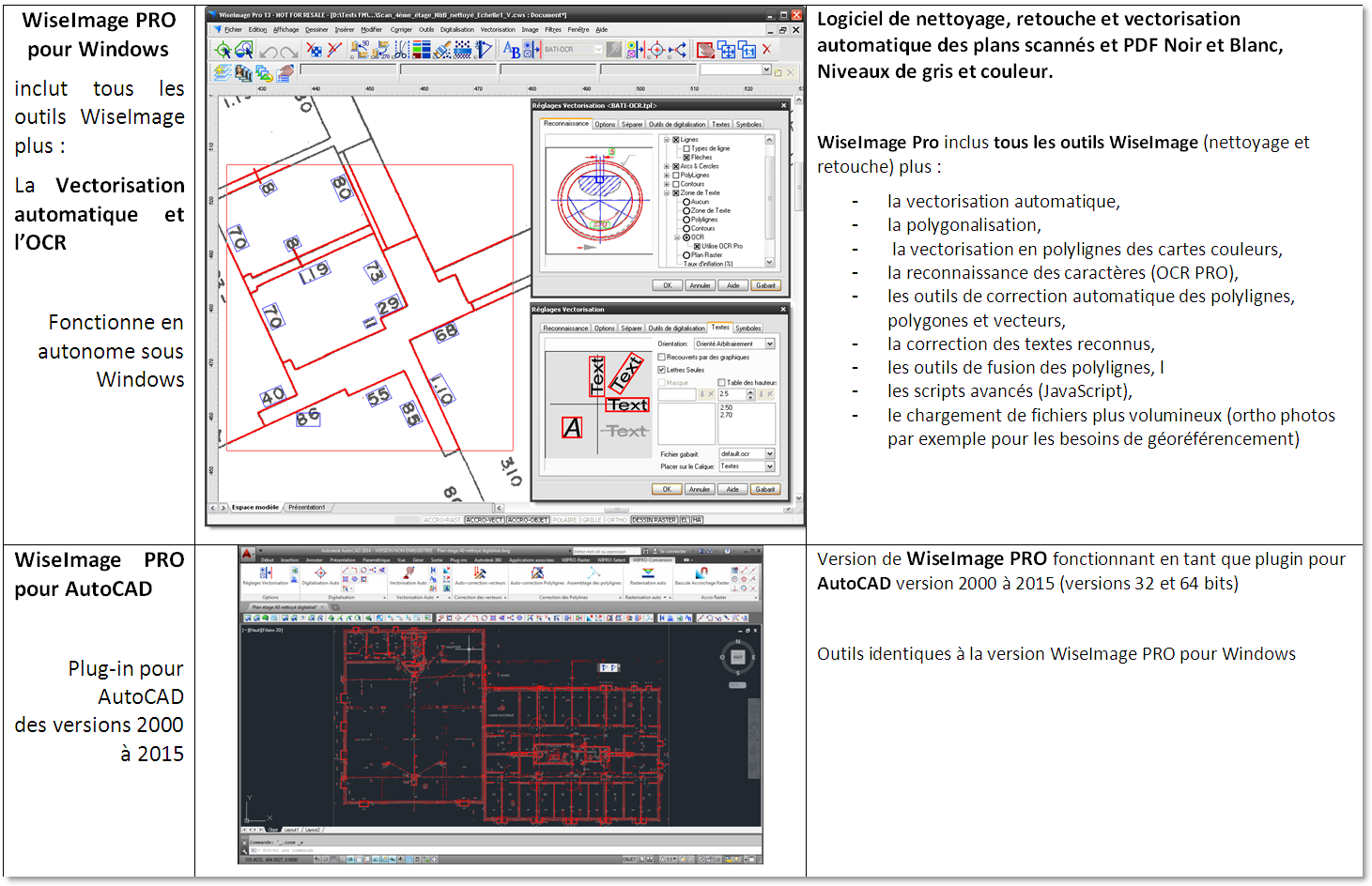
Task: Open the Orientation dropdown
Action: coord(734,344)
